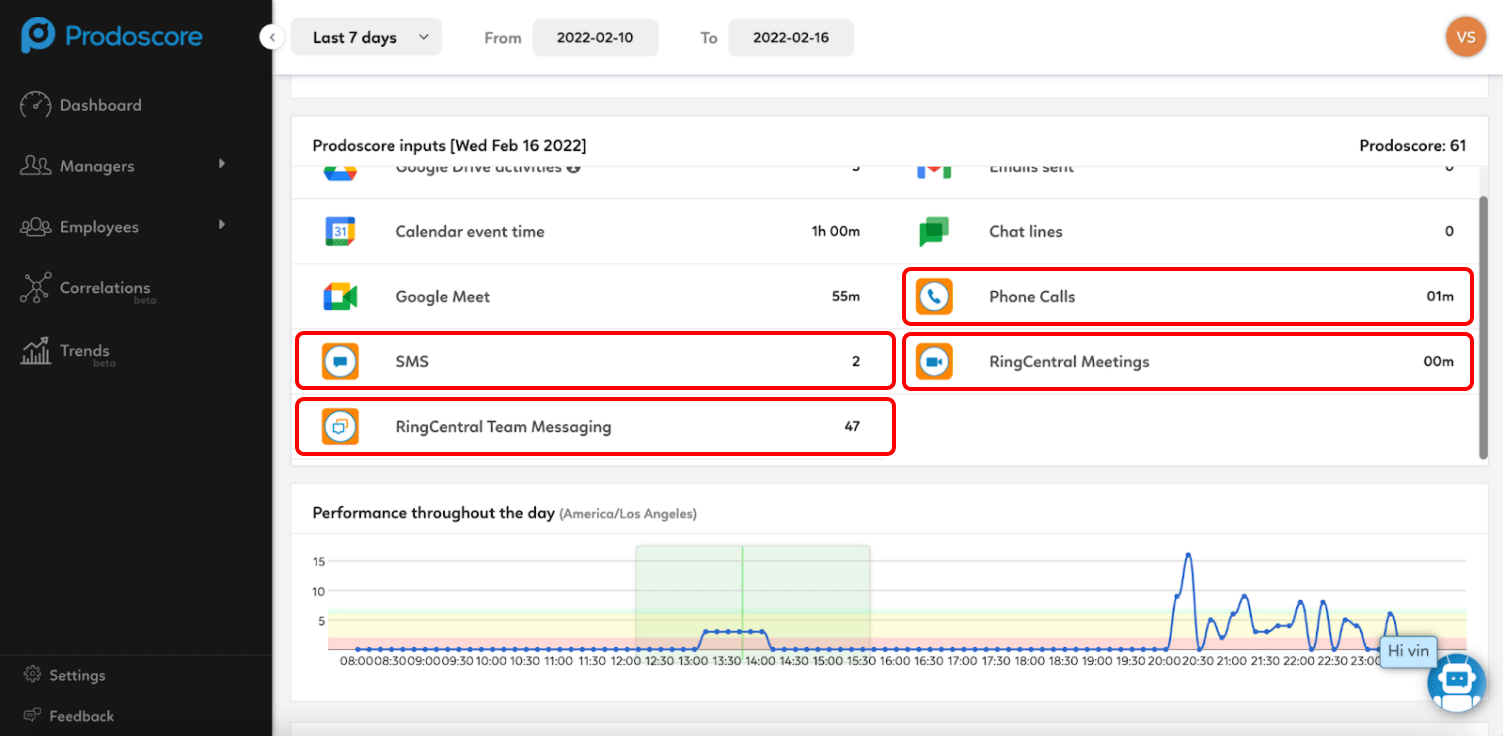Click the RingCentral Team Messaging label
Screen dimensions: 1503x736
tap(503, 427)
